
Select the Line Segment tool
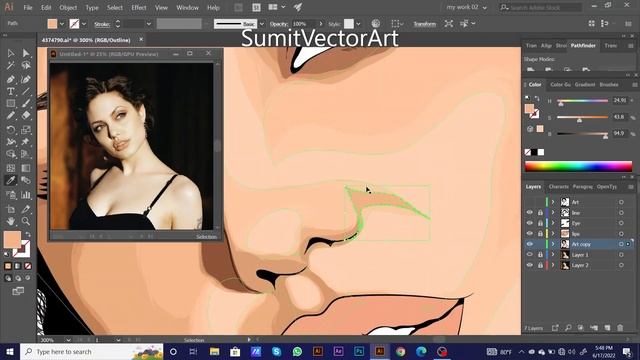pos(26,91)
